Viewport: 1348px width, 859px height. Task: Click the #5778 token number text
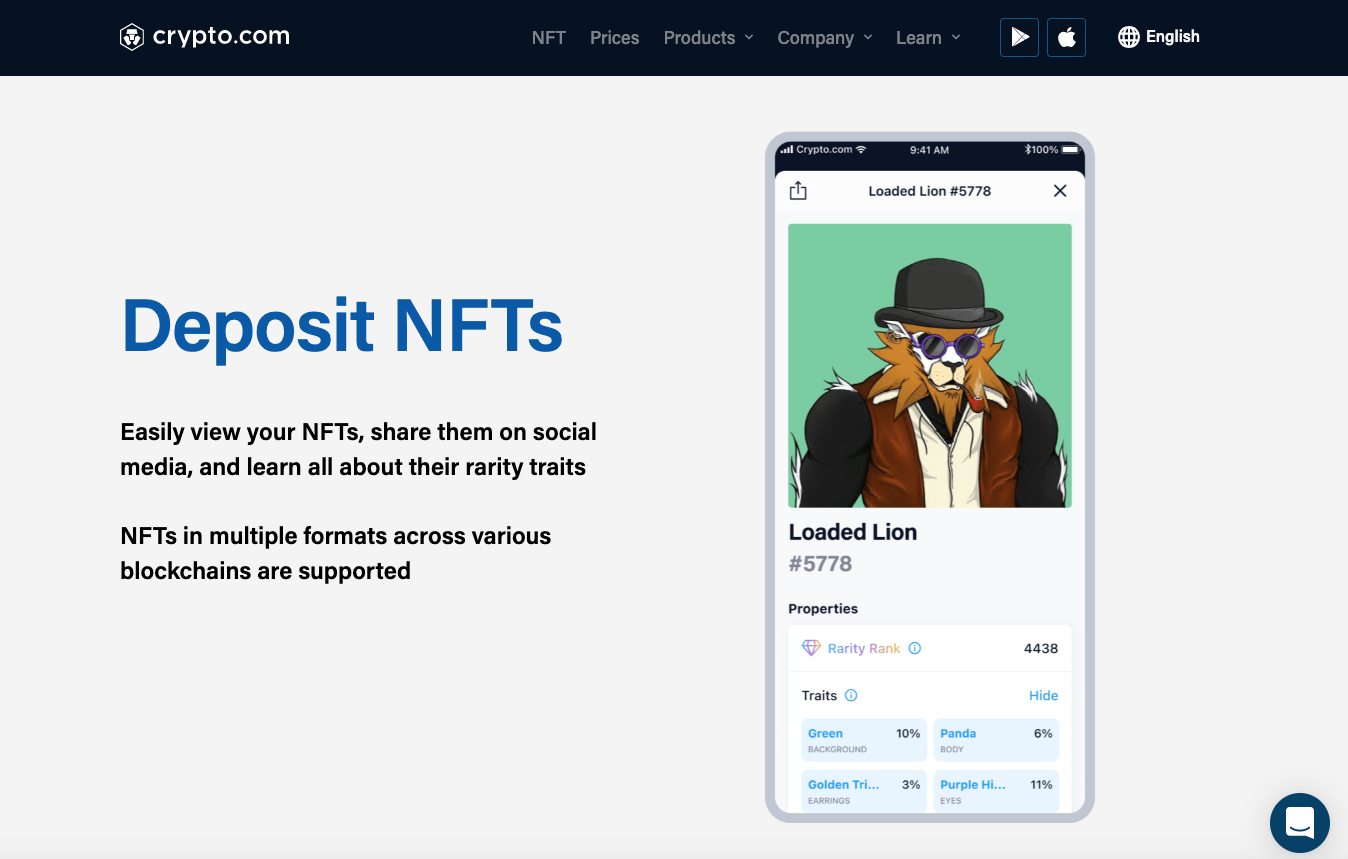pyautogui.click(x=820, y=564)
